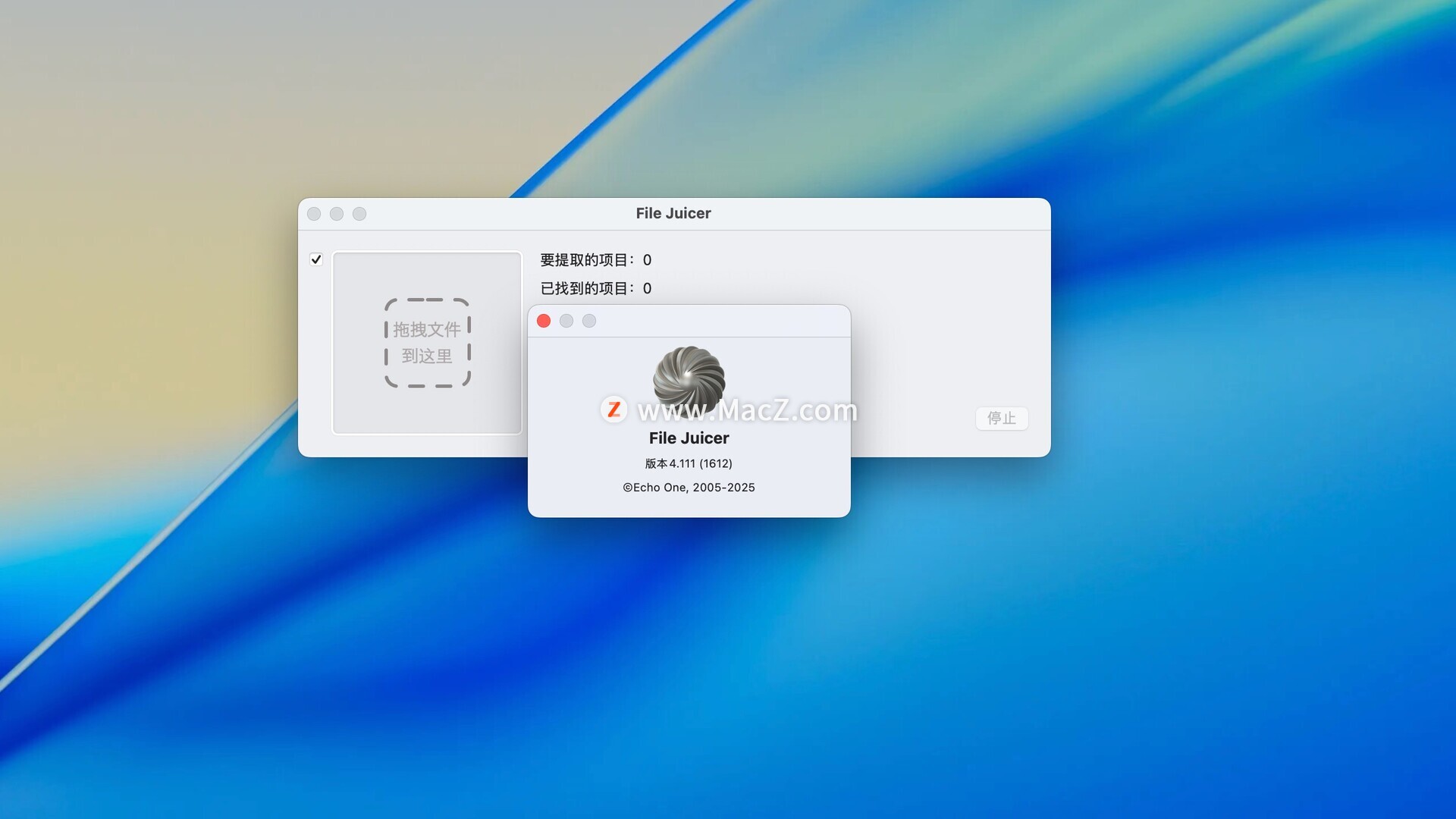Click File Juicer name in about window
The height and width of the screenshot is (819, 1456).
[689, 438]
